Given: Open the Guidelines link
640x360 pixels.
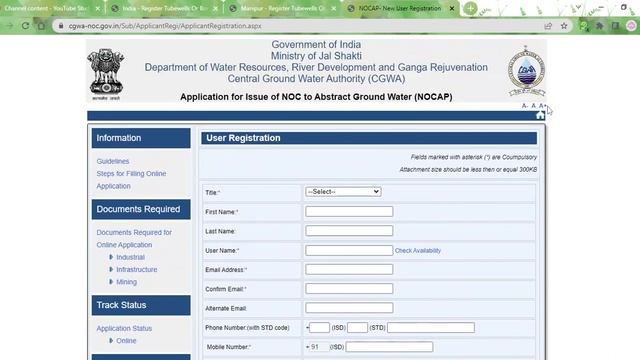Looking at the screenshot, I should (113, 161).
